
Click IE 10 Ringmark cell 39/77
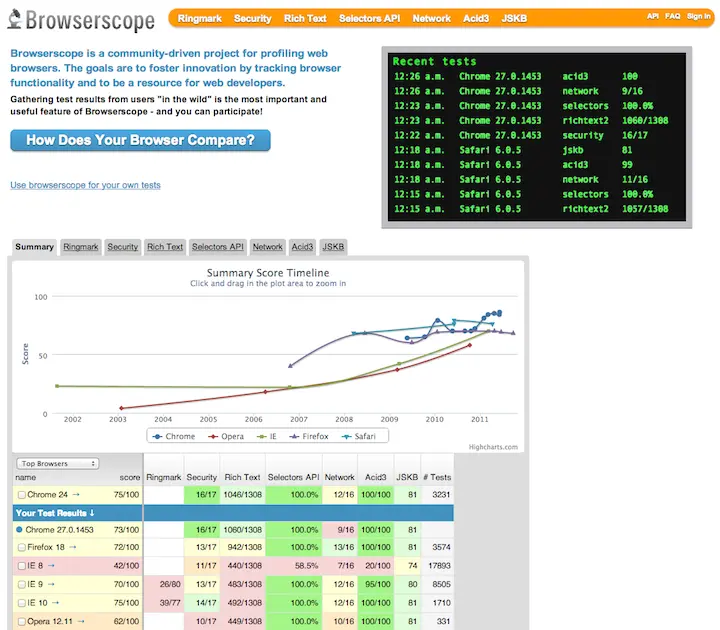164,602
